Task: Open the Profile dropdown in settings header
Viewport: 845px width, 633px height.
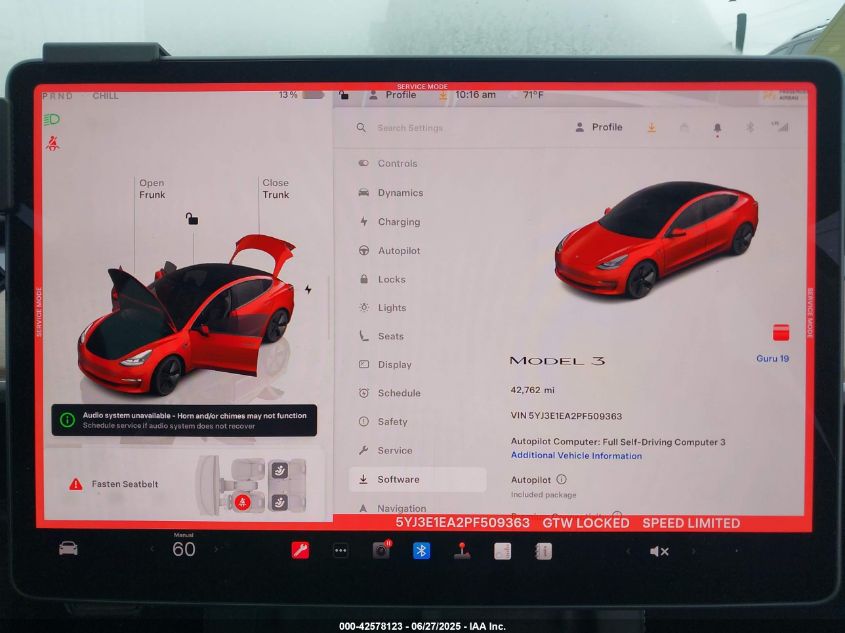Action: 598,128
